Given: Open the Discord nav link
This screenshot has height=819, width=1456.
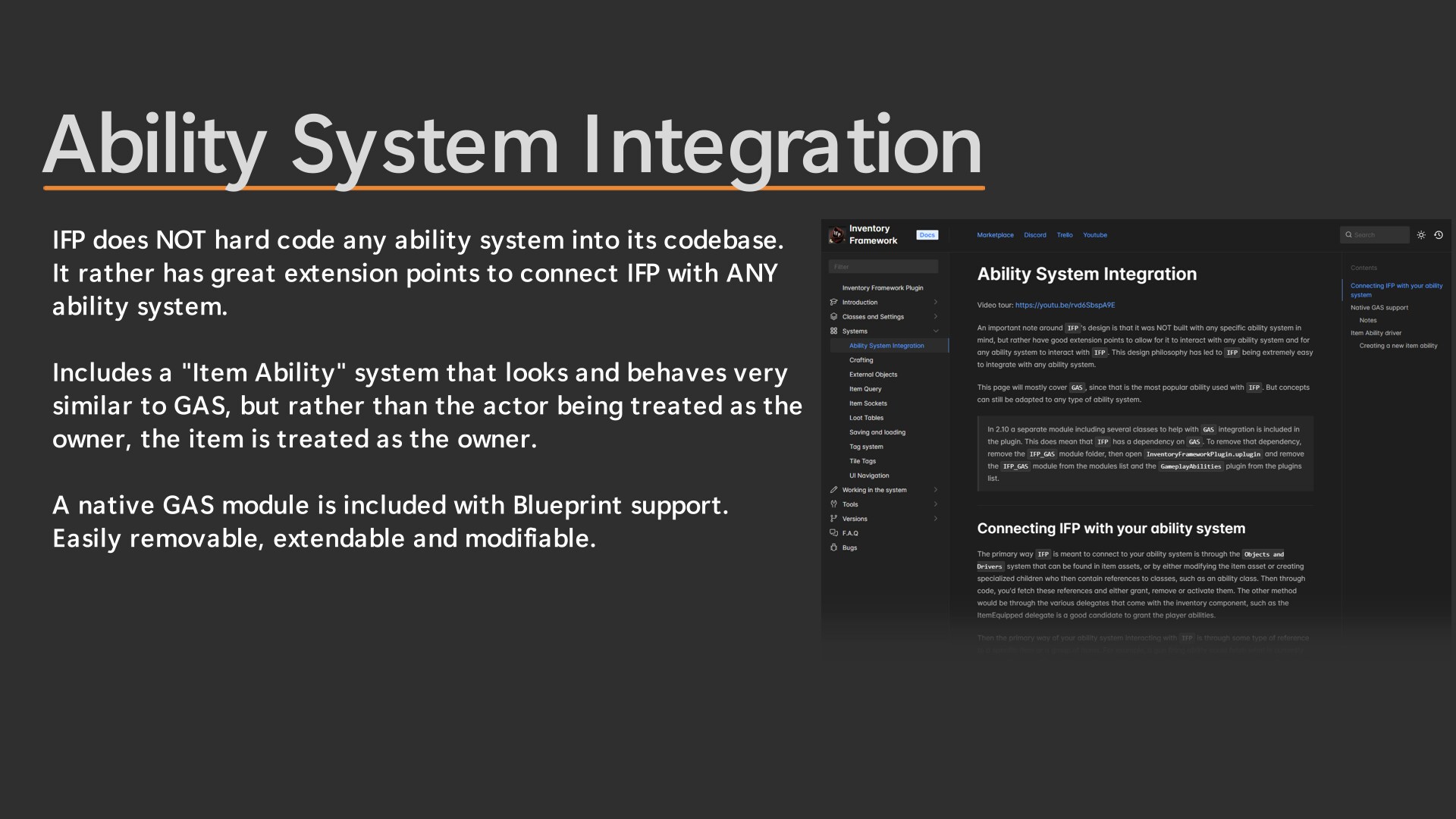Looking at the screenshot, I should tap(1034, 235).
